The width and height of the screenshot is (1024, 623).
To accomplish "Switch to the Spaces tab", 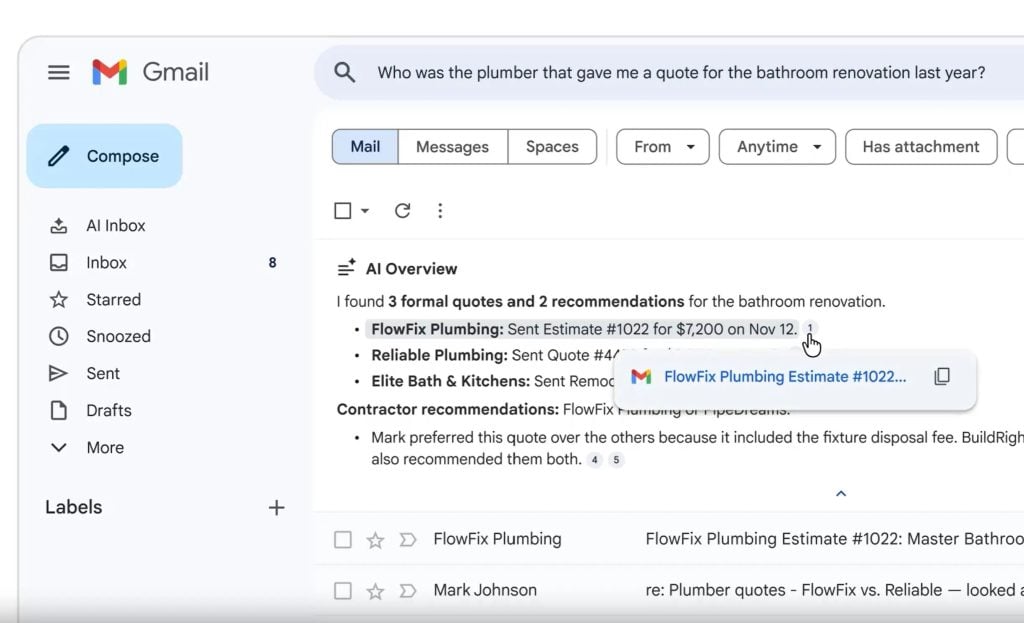I will pos(552,146).
